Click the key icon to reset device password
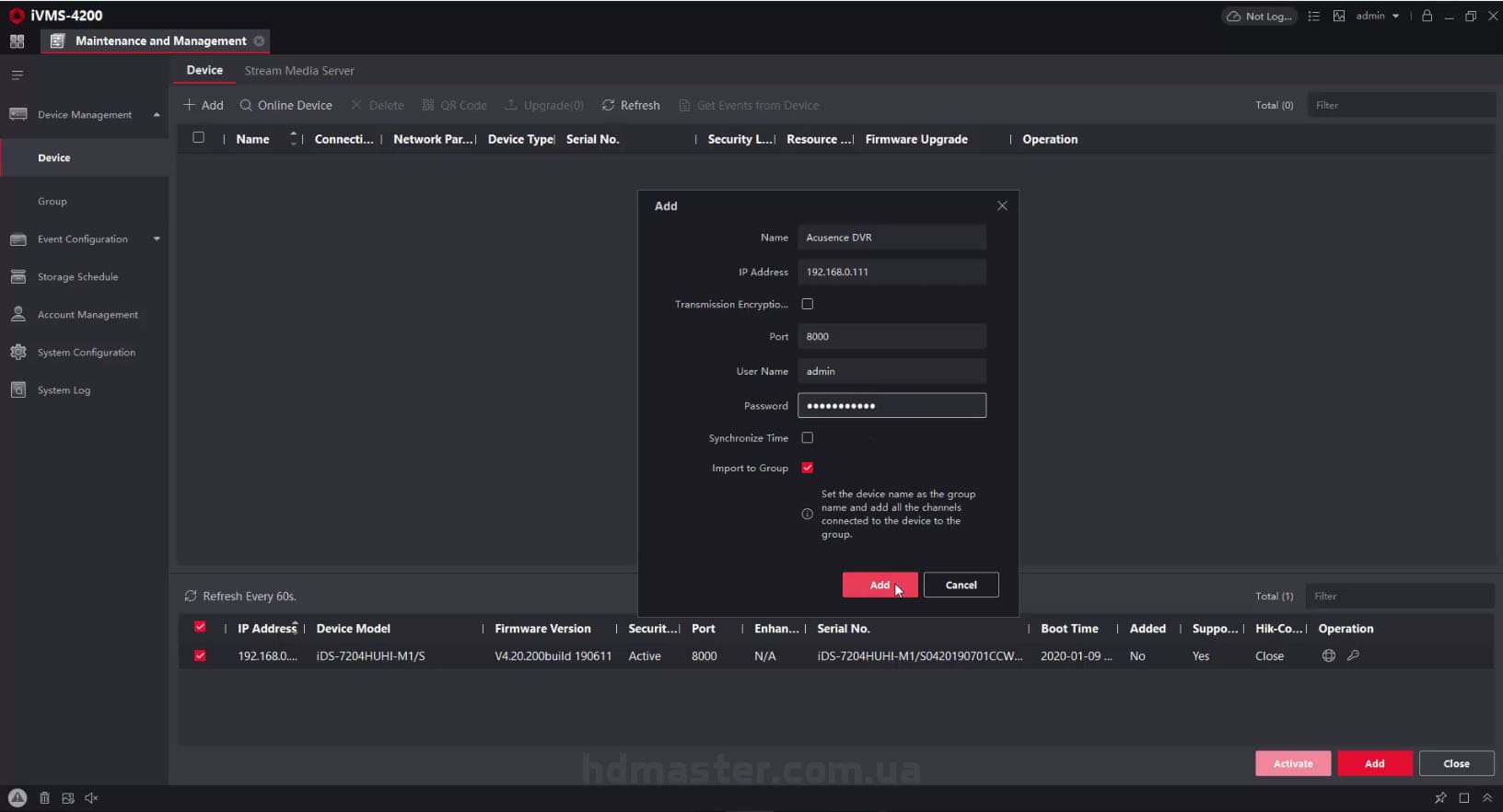Screen dimensions: 1503x812 point(1353,655)
